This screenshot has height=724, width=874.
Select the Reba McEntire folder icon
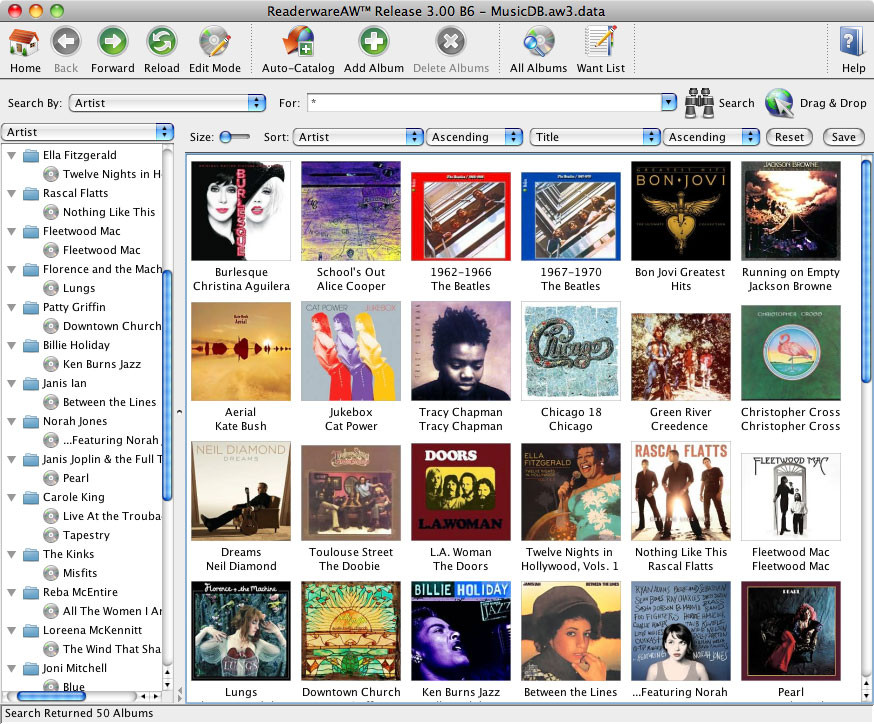point(31,592)
